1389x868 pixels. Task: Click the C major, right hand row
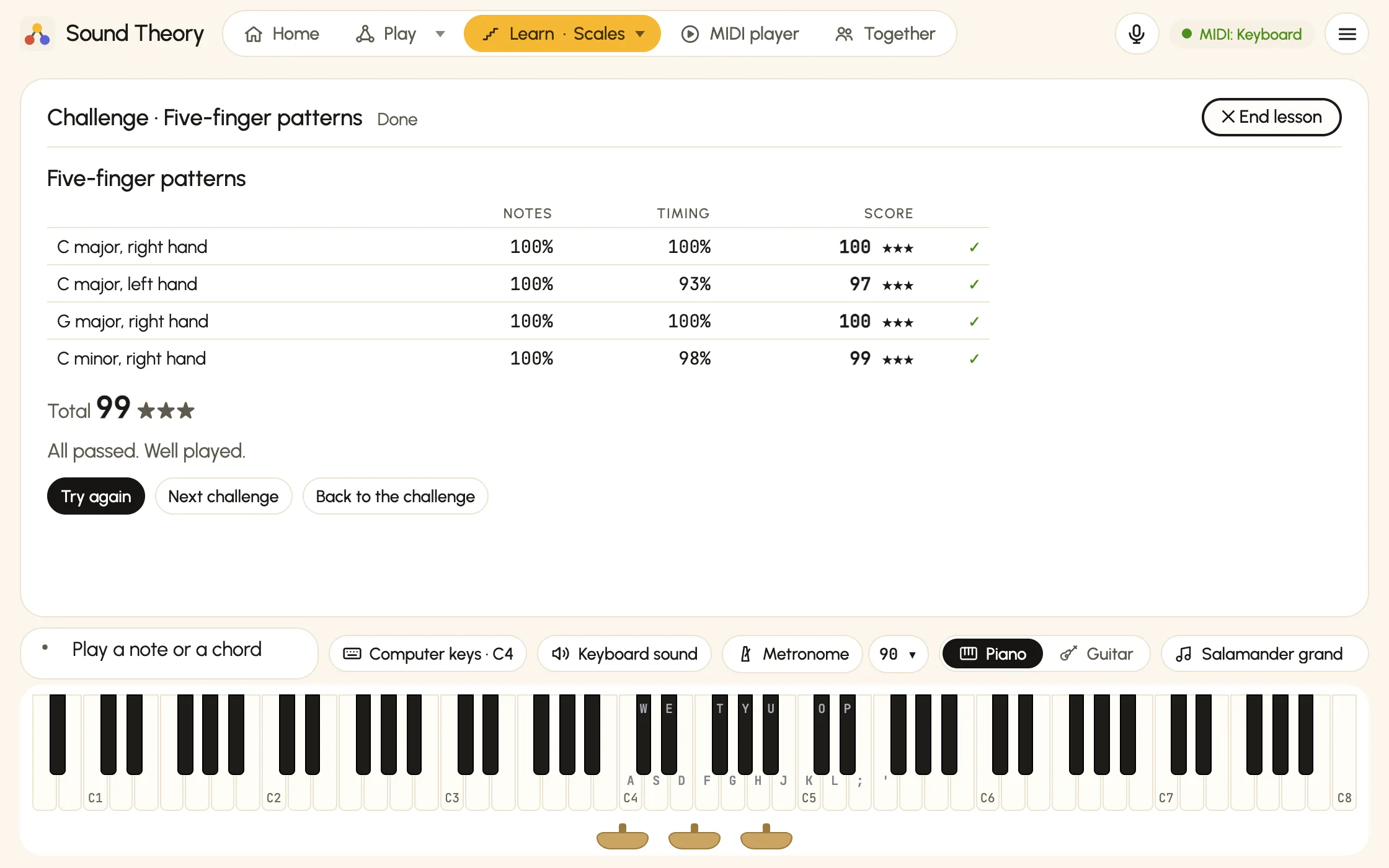coord(518,247)
